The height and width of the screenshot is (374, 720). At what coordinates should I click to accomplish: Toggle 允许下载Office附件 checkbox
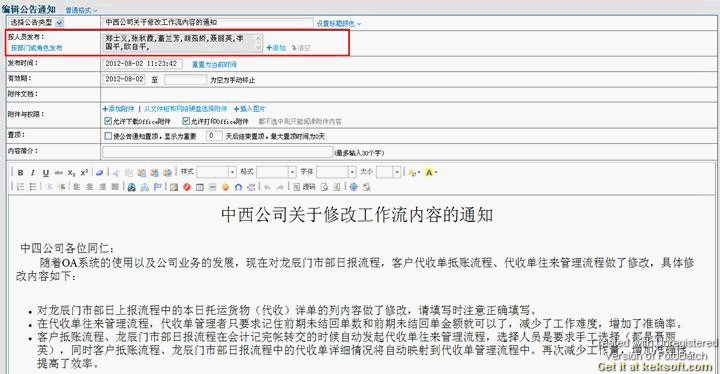[x=108, y=121]
